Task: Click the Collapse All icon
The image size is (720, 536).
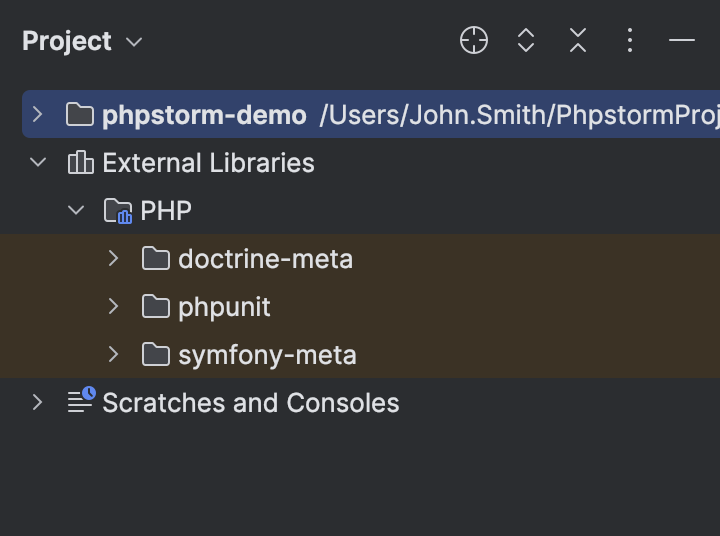Action: (578, 41)
